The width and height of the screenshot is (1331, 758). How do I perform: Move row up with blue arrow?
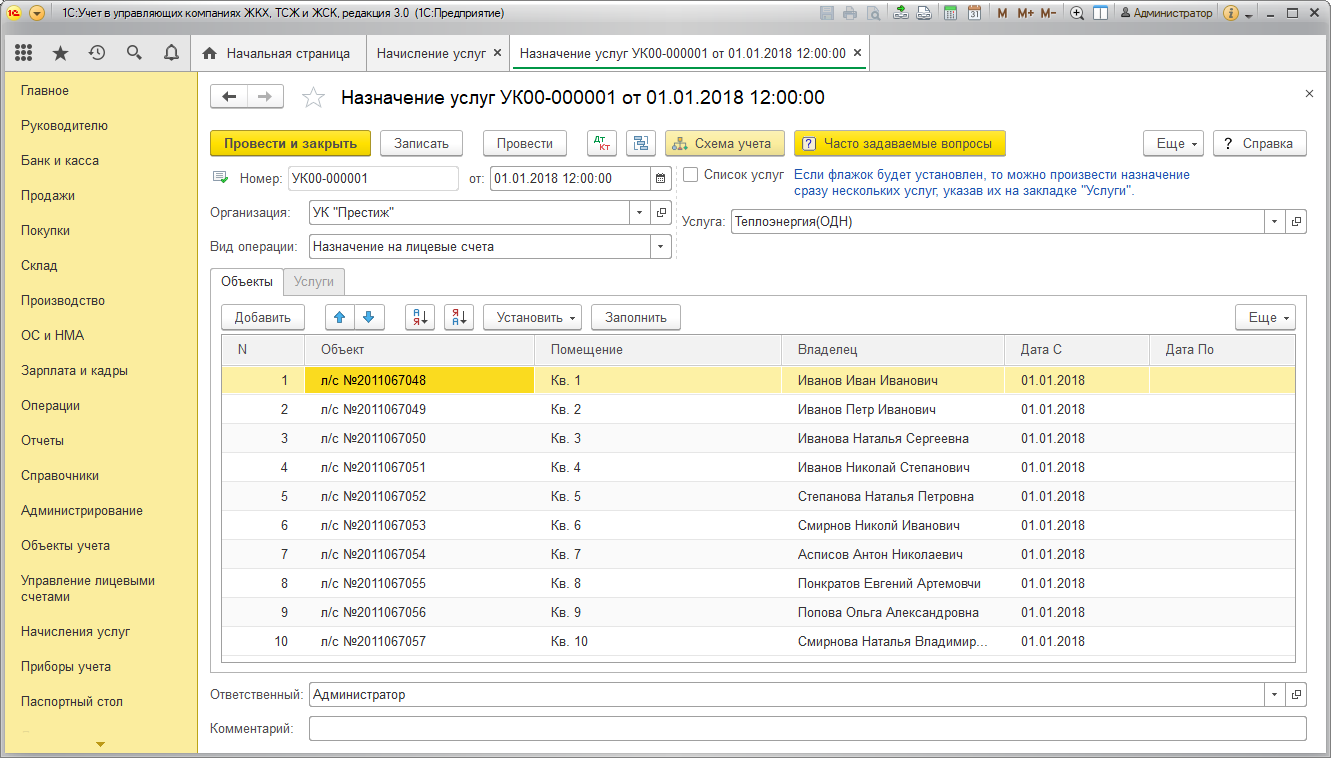340,317
